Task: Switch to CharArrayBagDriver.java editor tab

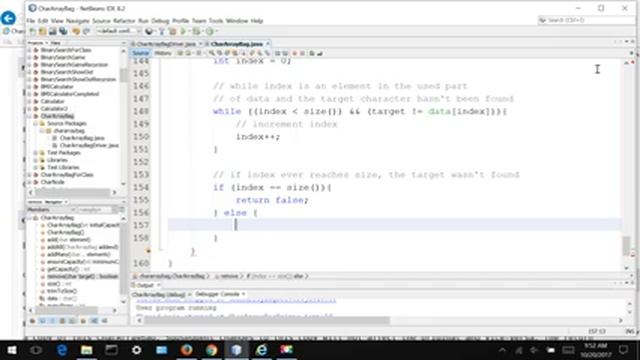Action: click(166, 44)
